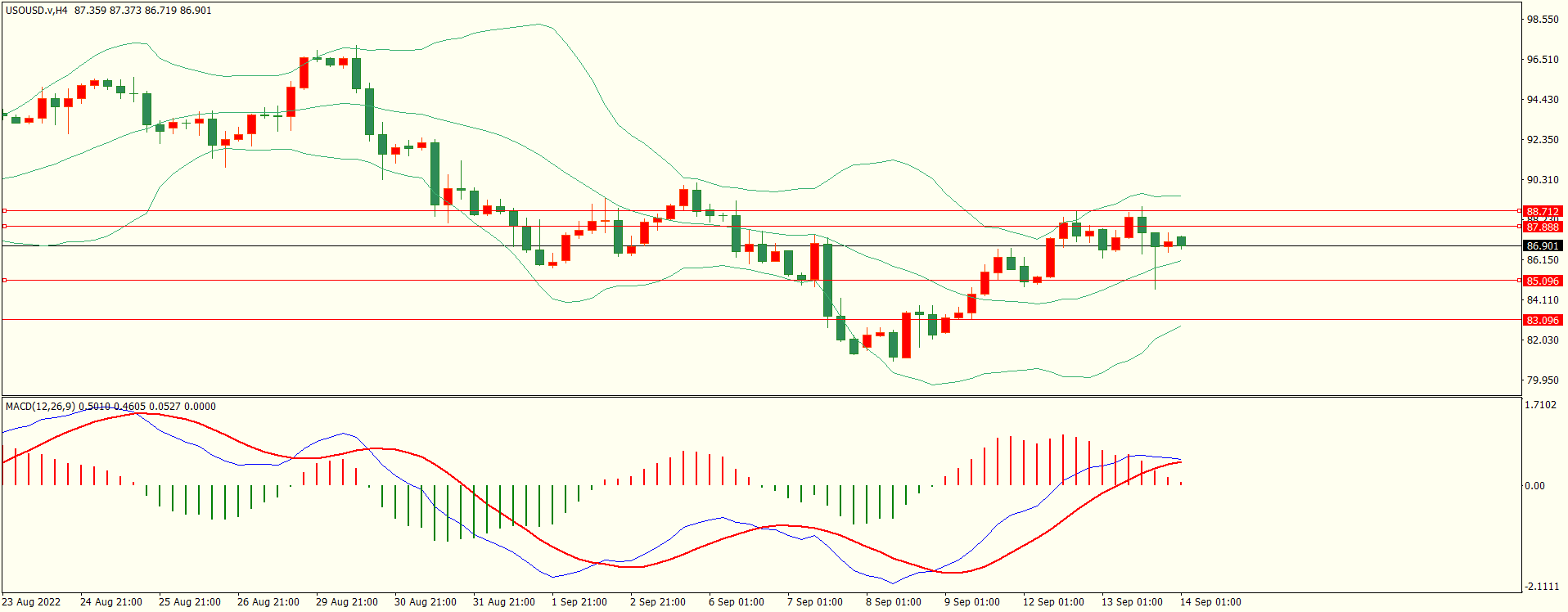
Task: Click the USOUSD.v,H4 chart title
Action: coord(36,11)
